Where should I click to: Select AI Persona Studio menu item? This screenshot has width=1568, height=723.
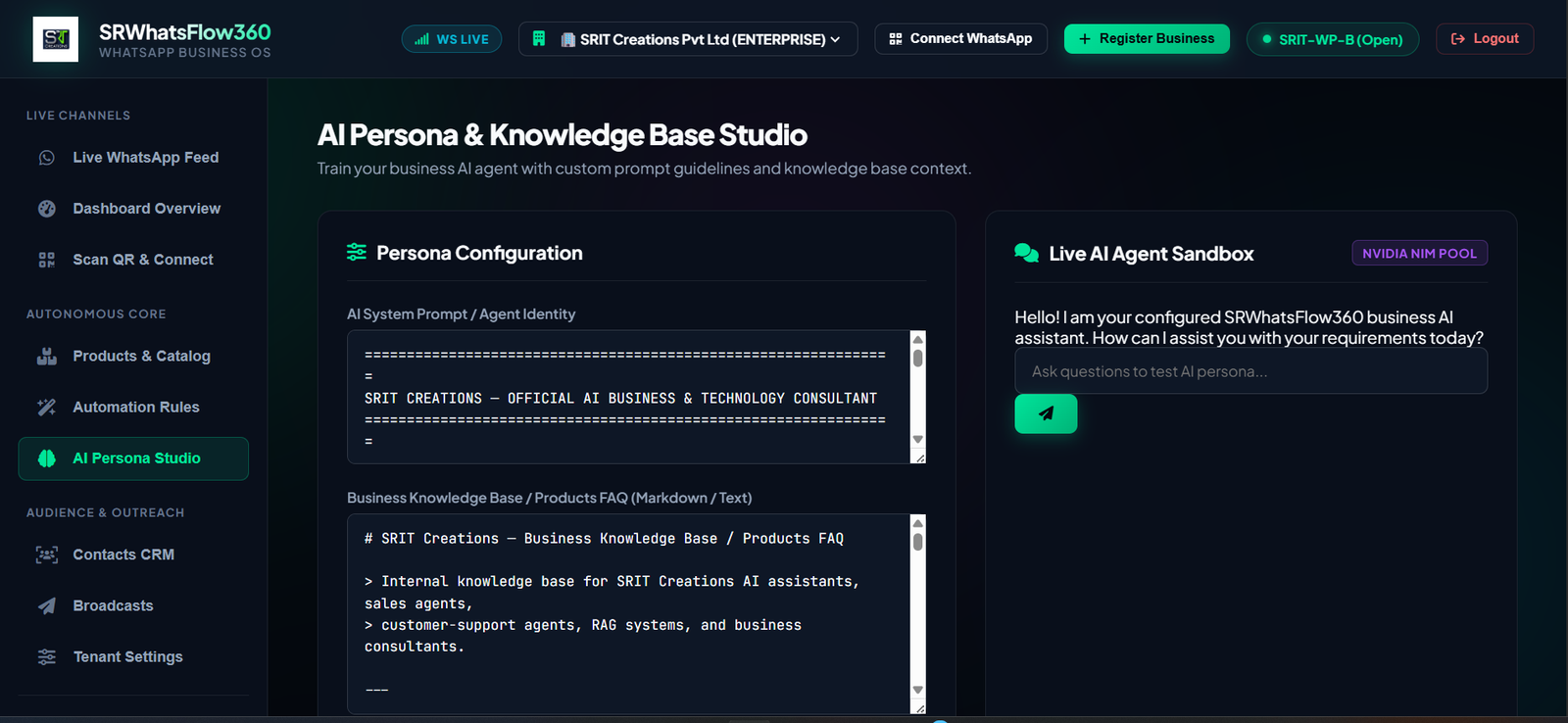point(133,458)
